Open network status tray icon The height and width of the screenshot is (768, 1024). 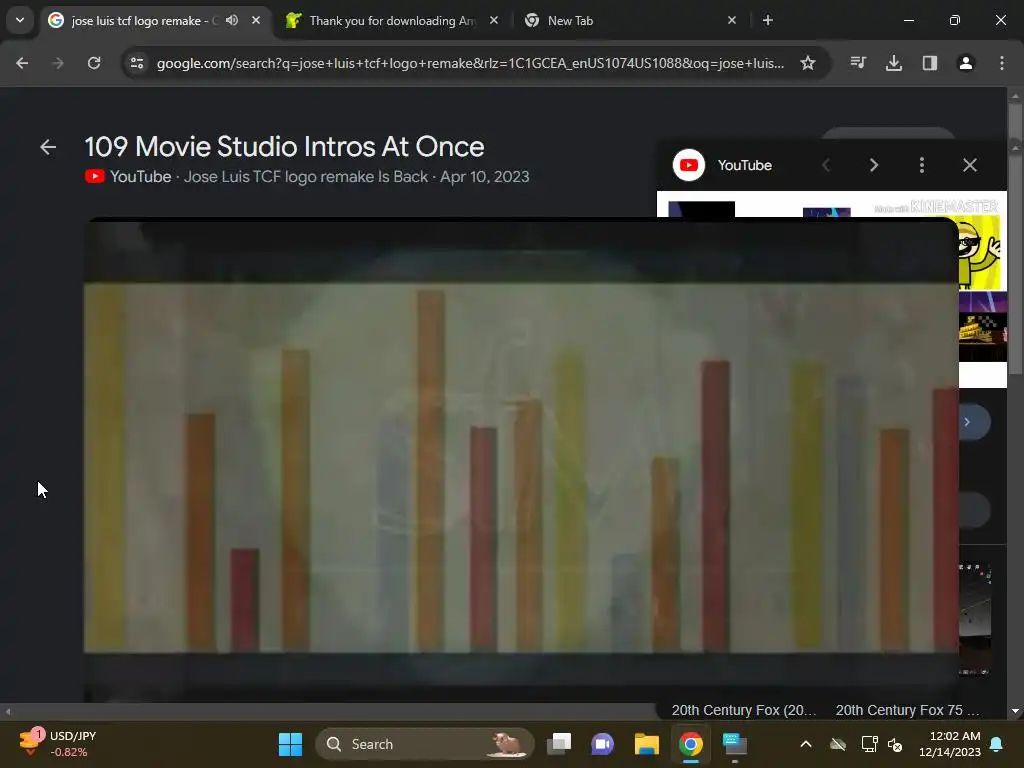tap(869, 744)
